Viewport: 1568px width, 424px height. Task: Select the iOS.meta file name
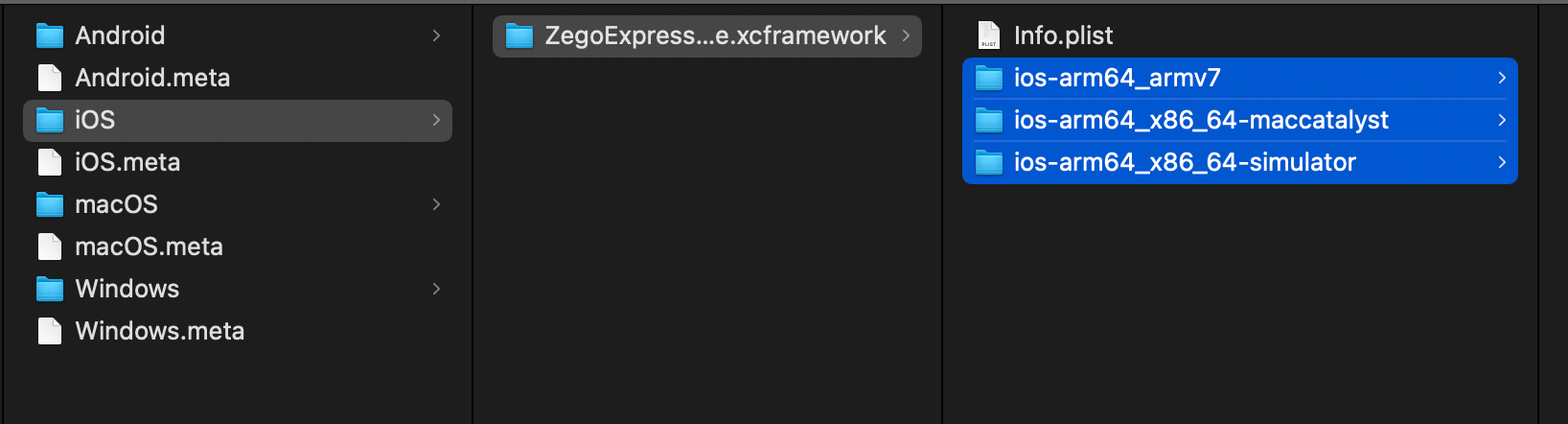pyautogui.click(x=127, y=162)
